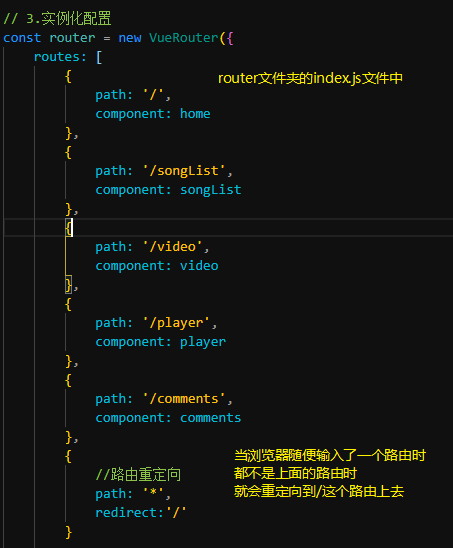This screenshot has height=548, width=453.
Task: Click 'home' component value
Action: point(195,114)
